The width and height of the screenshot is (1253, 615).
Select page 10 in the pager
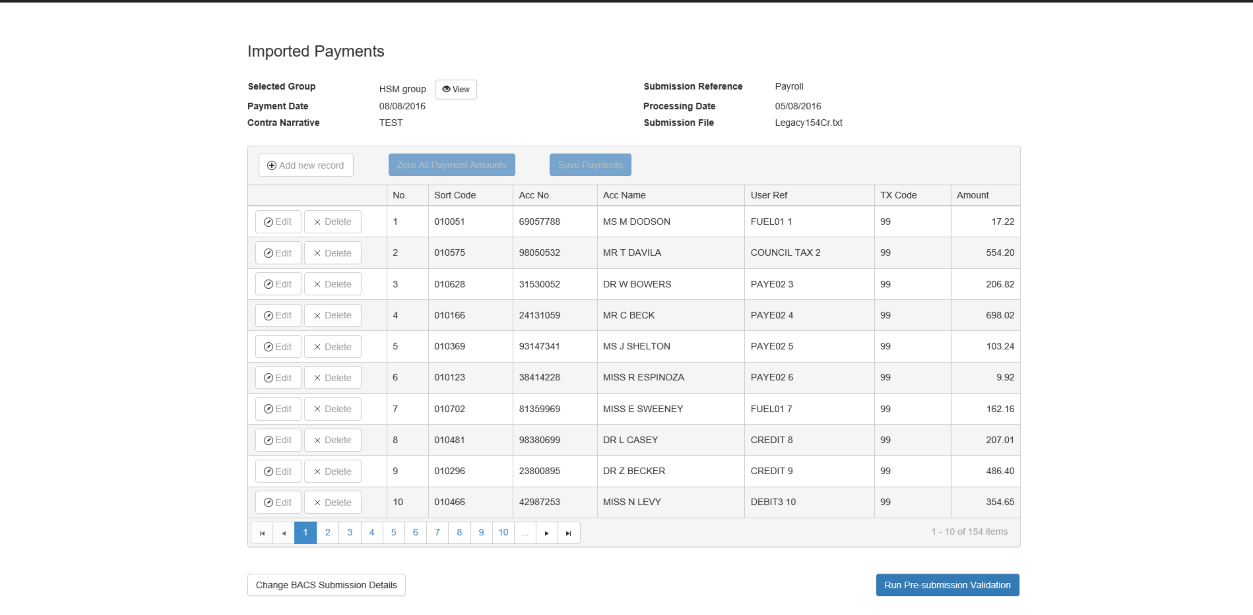[503, 532]
